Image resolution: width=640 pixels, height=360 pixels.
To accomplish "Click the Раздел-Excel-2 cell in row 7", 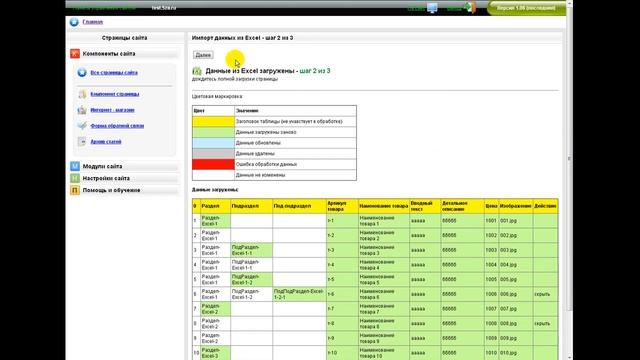I will coord(215,309).
